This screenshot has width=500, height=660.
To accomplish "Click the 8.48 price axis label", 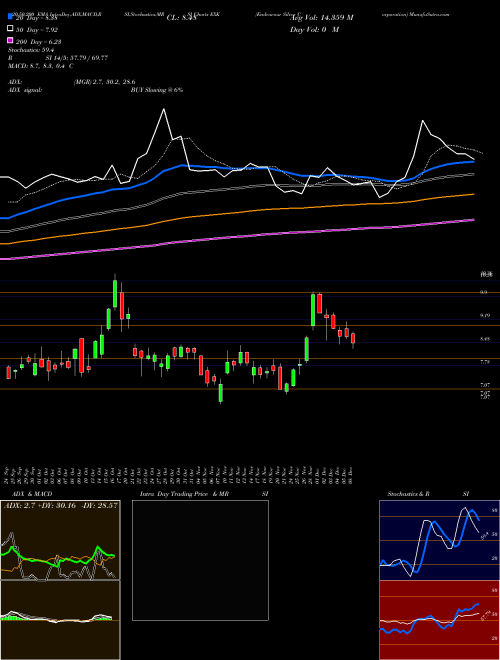I will 485,338.
